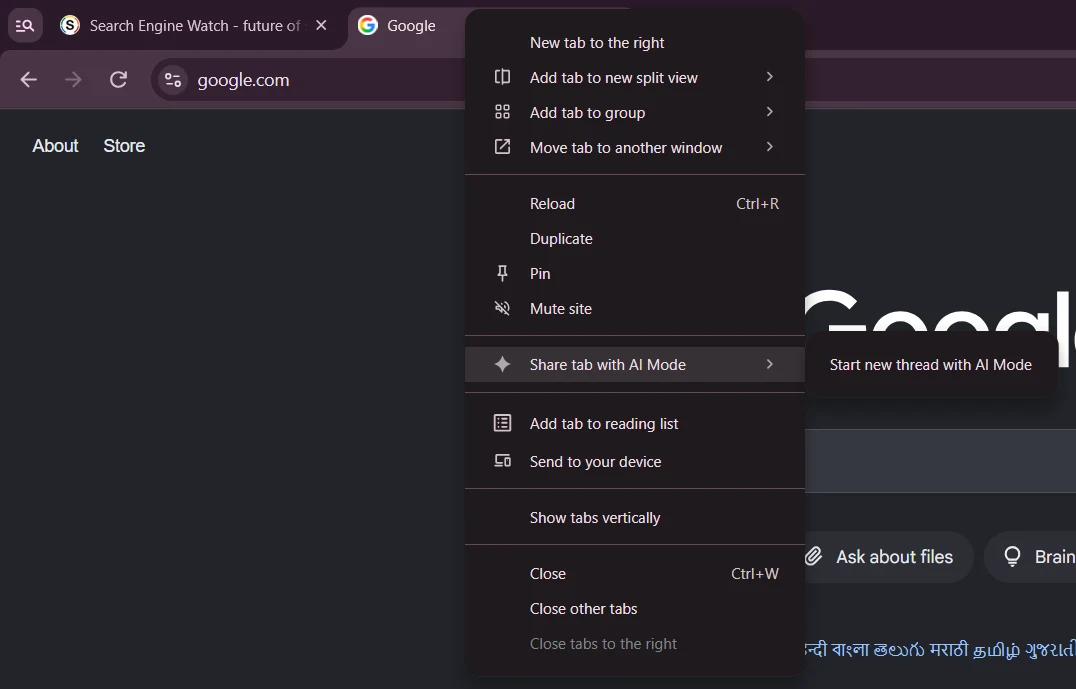Select Share tab with AI Mode
This screenshot has width=1076, height=689.
(635, 364)
